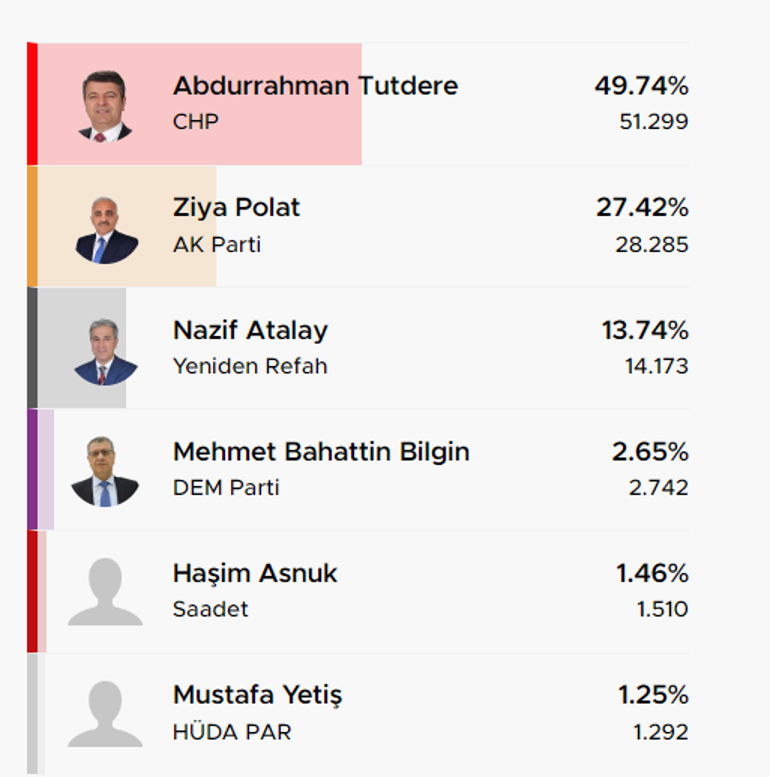Click the 28.285 vote count
Screen dimensions: 770x777
point(652,245)
